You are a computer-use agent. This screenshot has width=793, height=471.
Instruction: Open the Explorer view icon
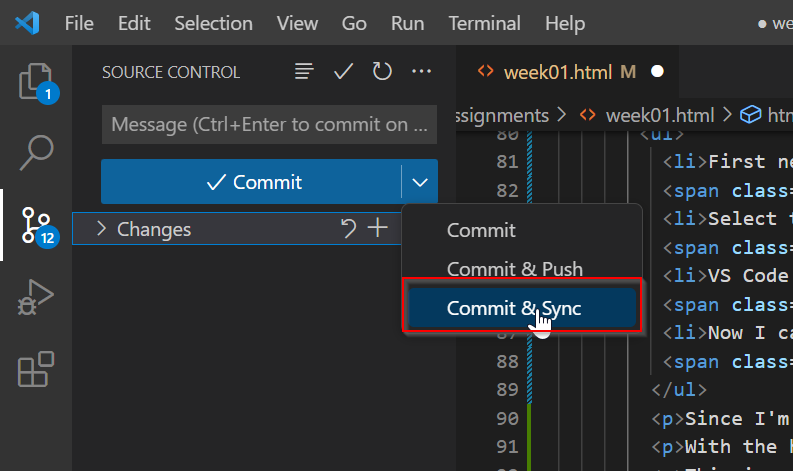point(36,81)
